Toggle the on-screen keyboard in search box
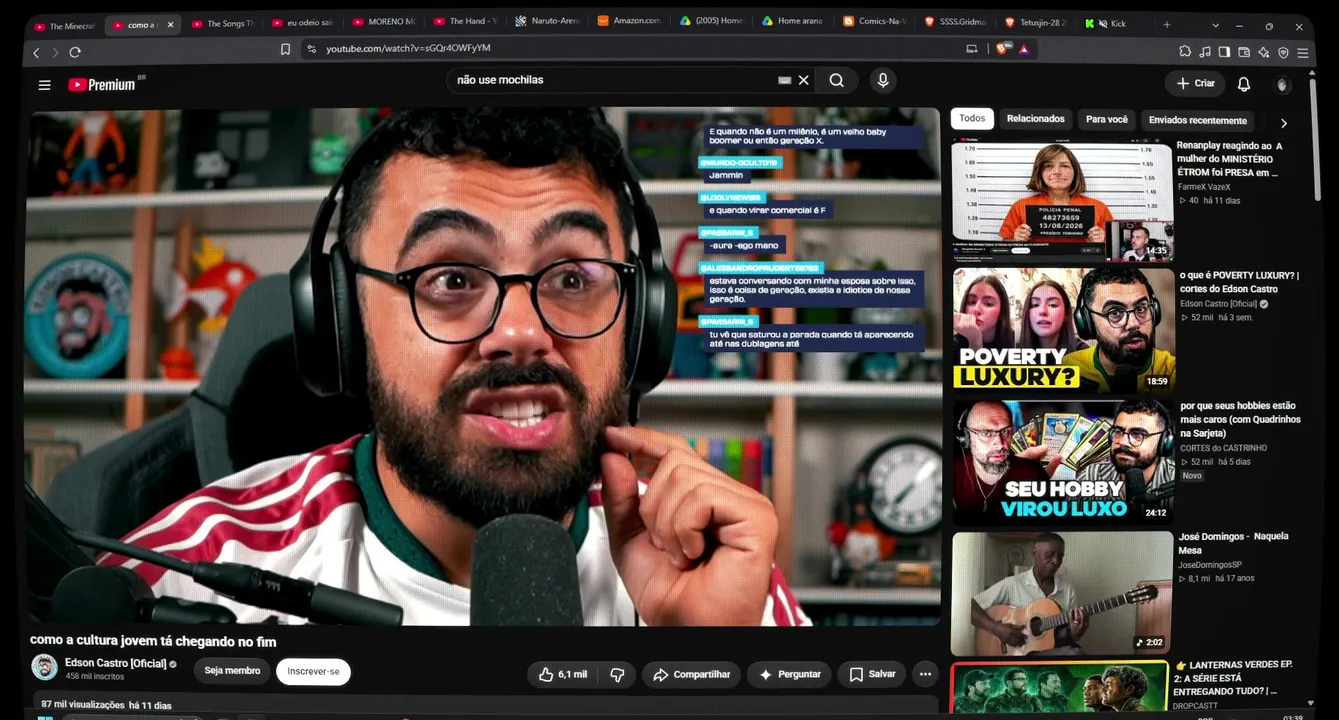Image resolution: width=1339 pixels, height=720 pixels. [x=784, y=80]
